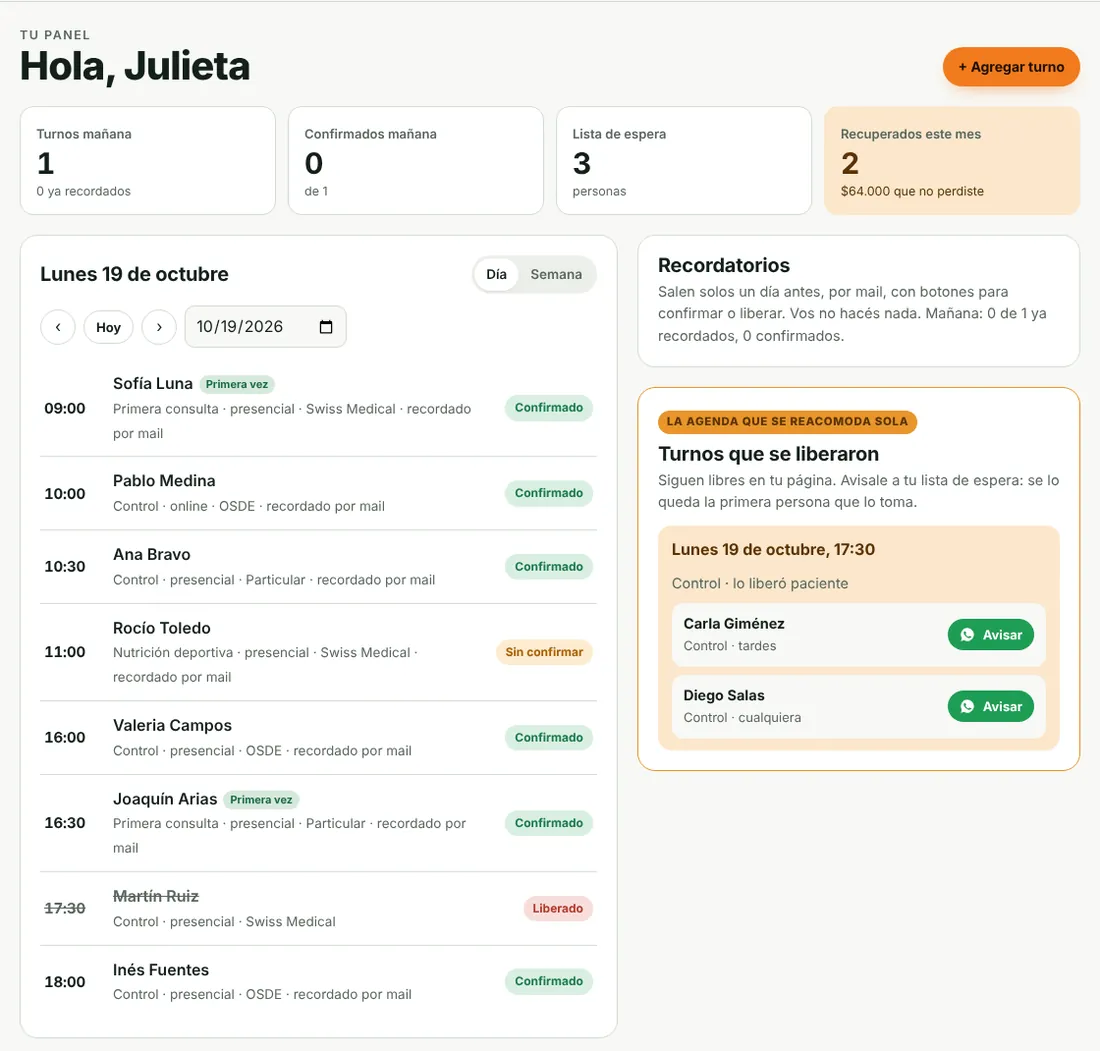
Task: Jump to today with Hoy button
Action: coord(108,327)
